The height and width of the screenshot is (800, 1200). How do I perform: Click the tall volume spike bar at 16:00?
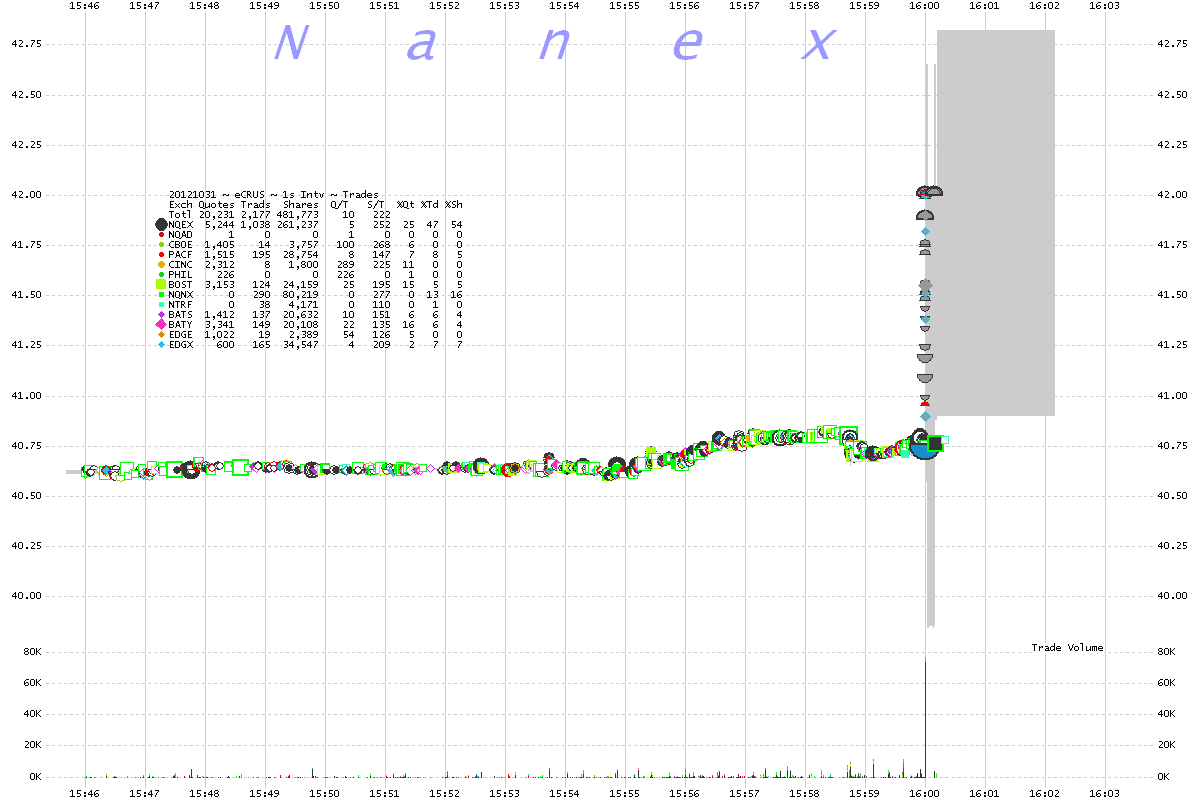[x=925, y=719]
